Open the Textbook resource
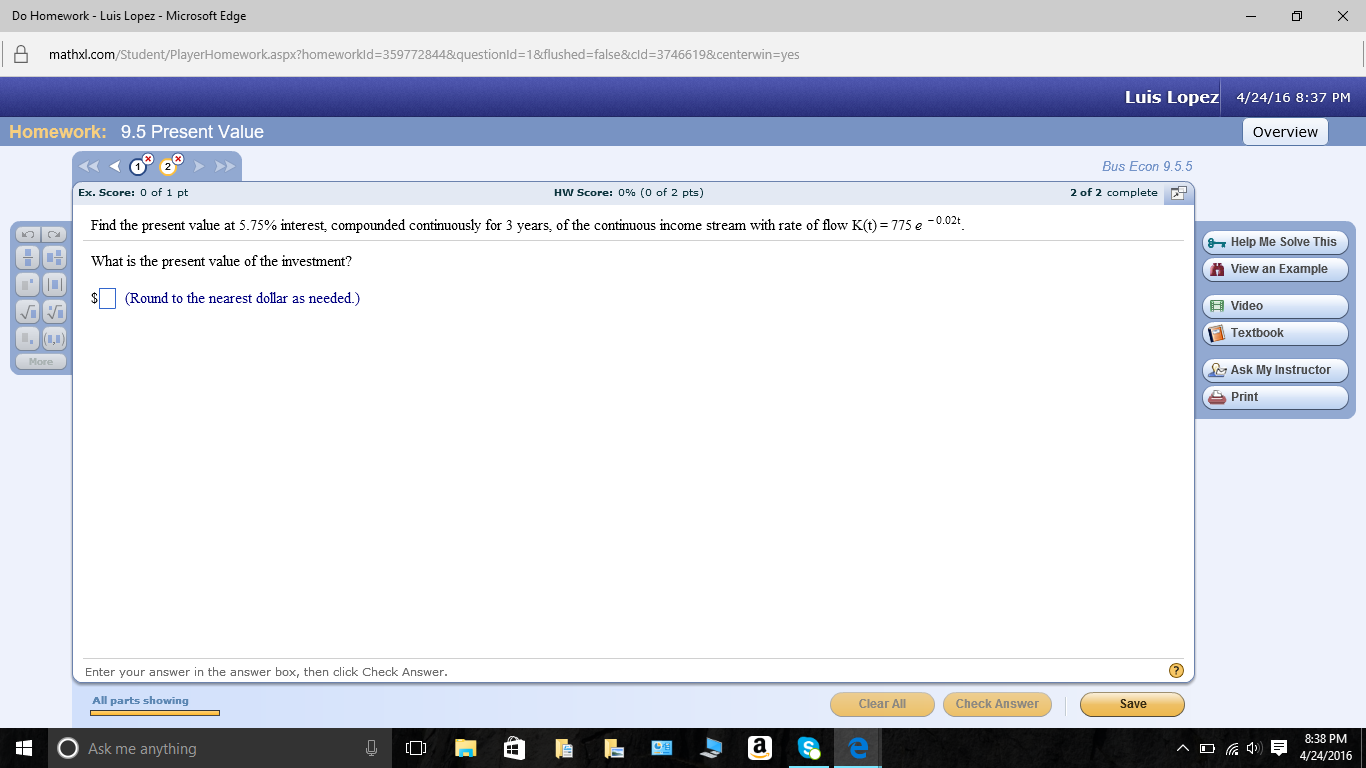This screenshot has width=1366, height=768. 1275,333
